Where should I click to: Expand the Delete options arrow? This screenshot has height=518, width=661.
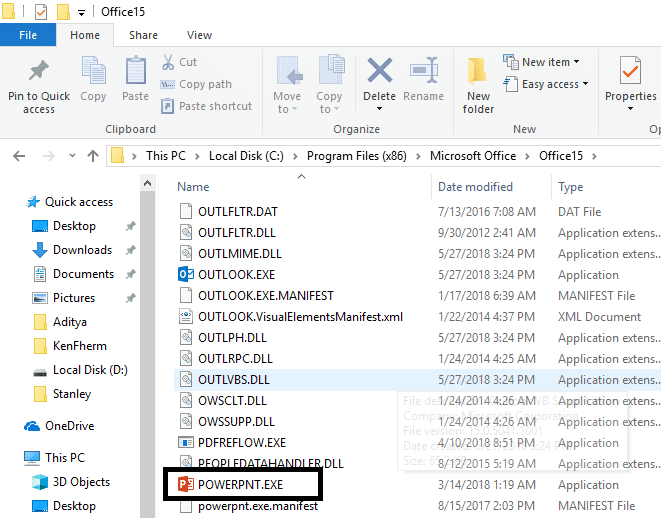pos(379,109)
